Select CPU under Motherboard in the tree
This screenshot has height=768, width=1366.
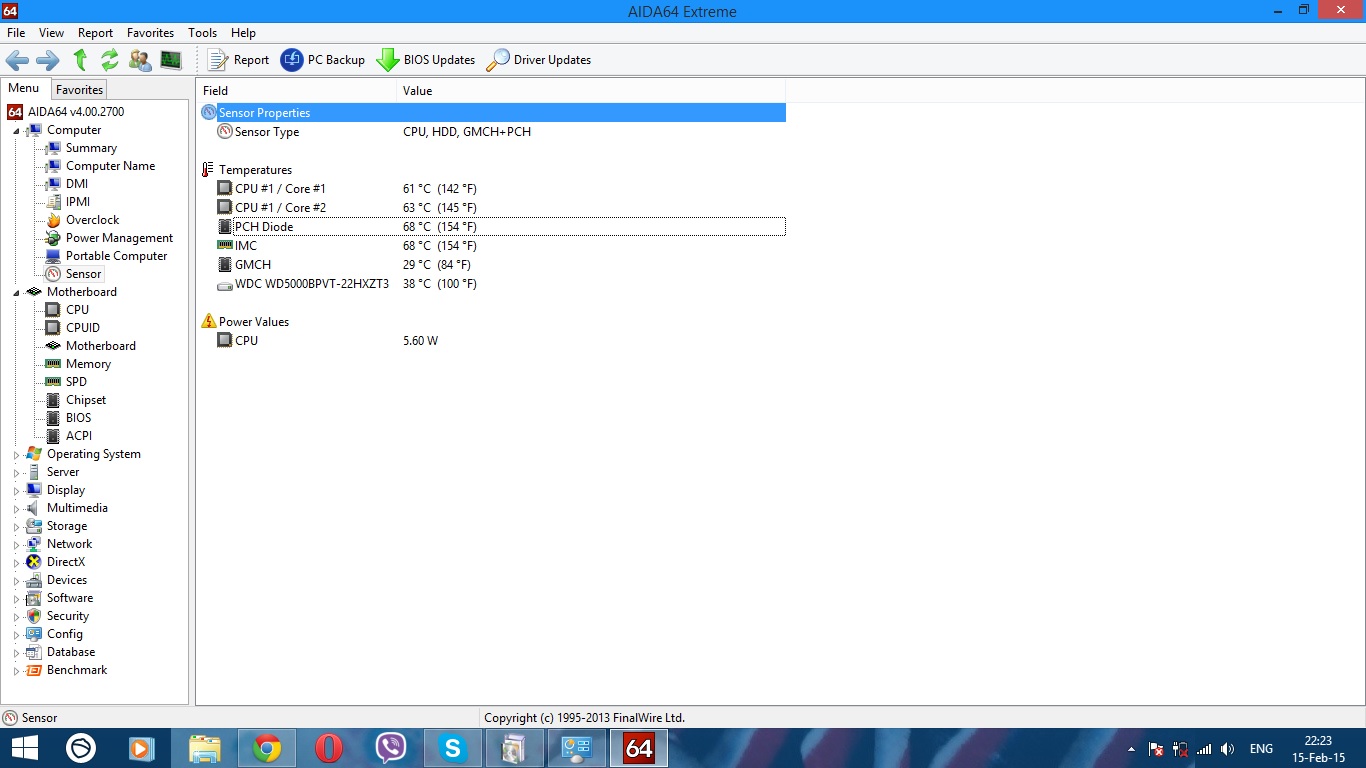point(77,310)
